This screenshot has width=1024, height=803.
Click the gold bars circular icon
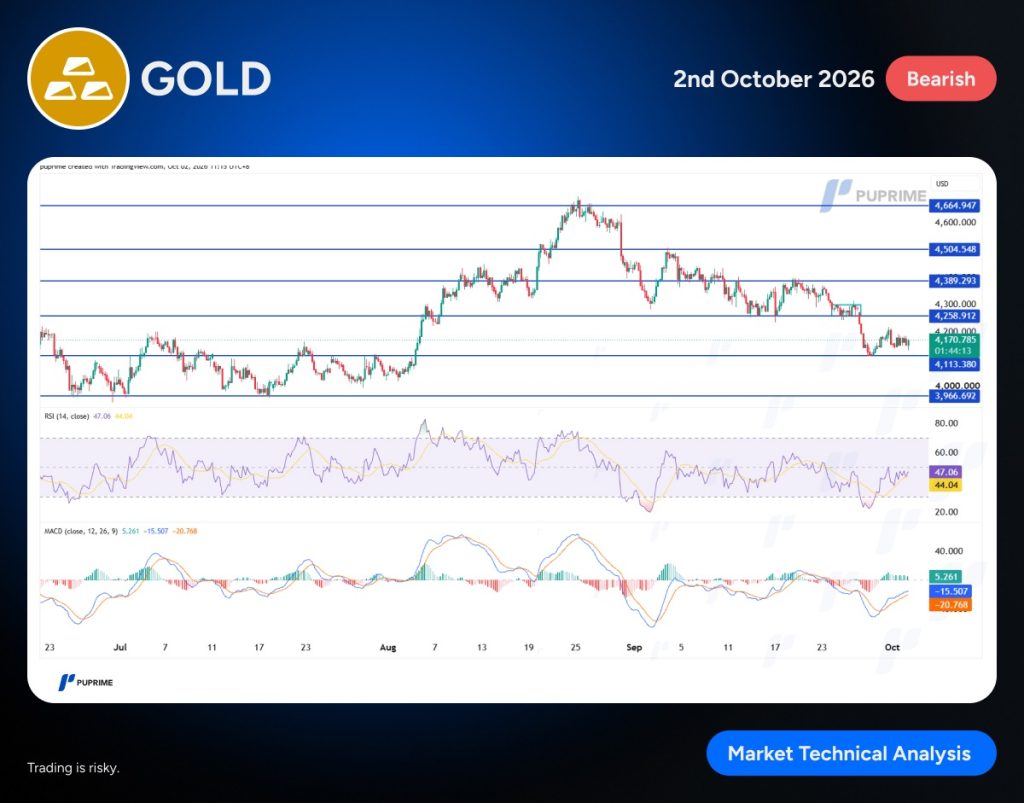click(x=78, y=78)
